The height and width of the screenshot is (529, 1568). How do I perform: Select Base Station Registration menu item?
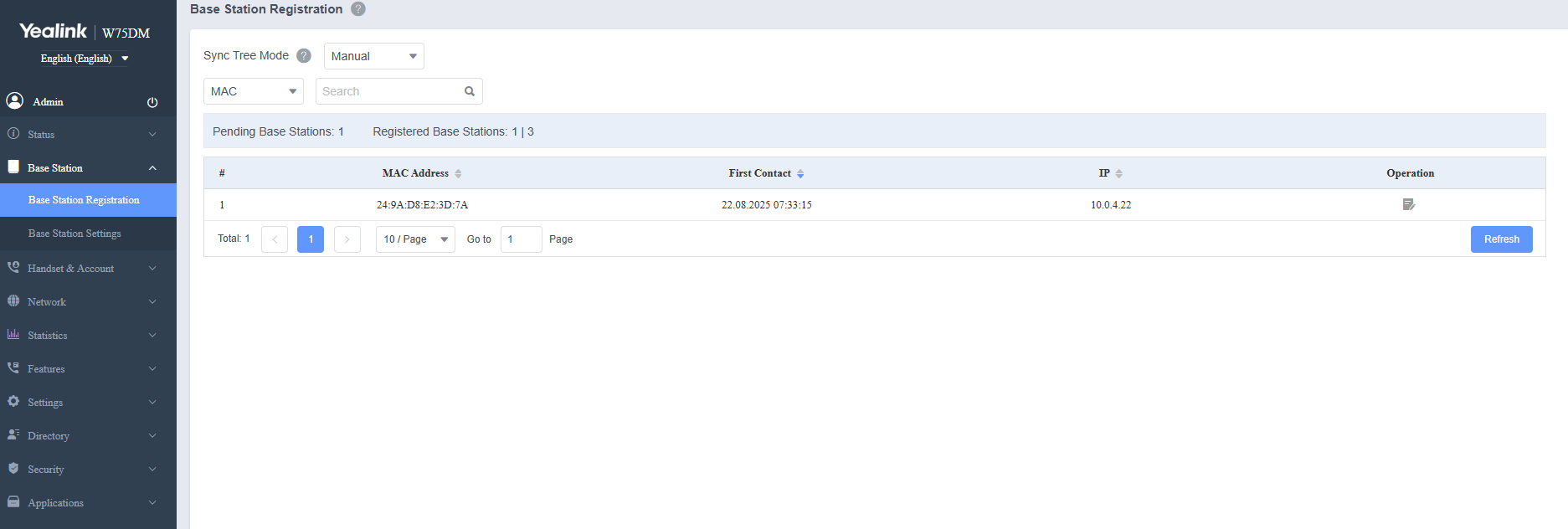coord(88,200)
